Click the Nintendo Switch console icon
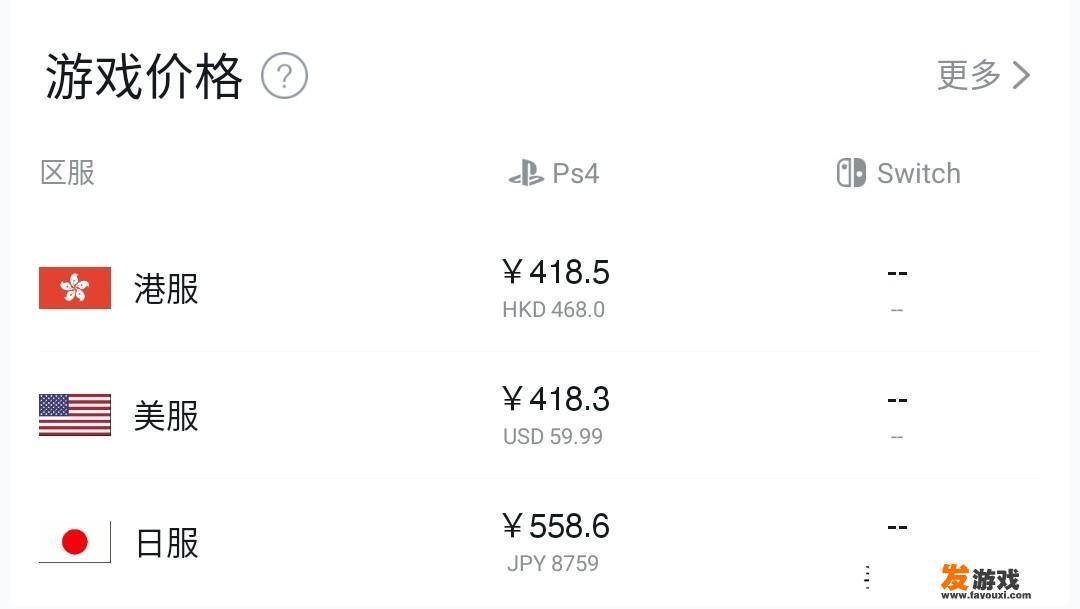1080x609 pixels. tap(851, 173)
